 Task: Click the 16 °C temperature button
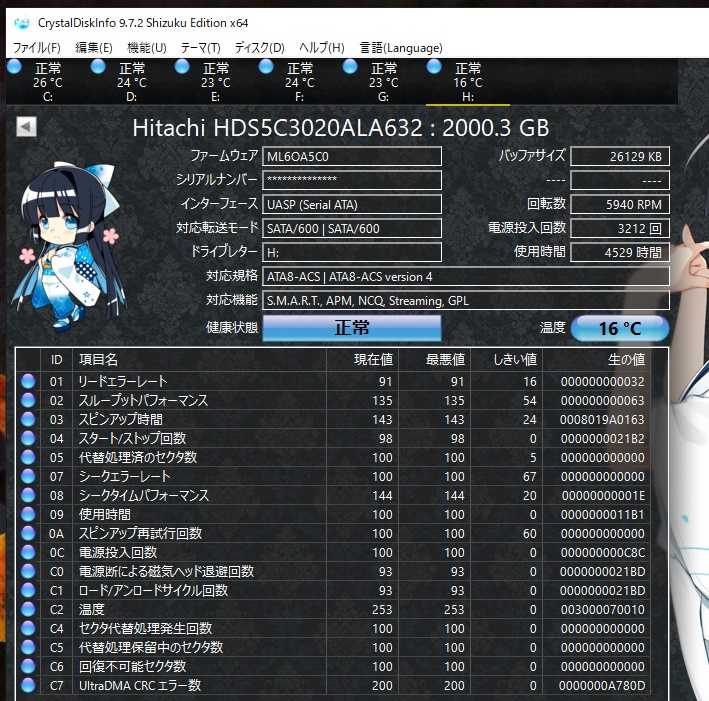pyautogui.click(x=620, y=328)
